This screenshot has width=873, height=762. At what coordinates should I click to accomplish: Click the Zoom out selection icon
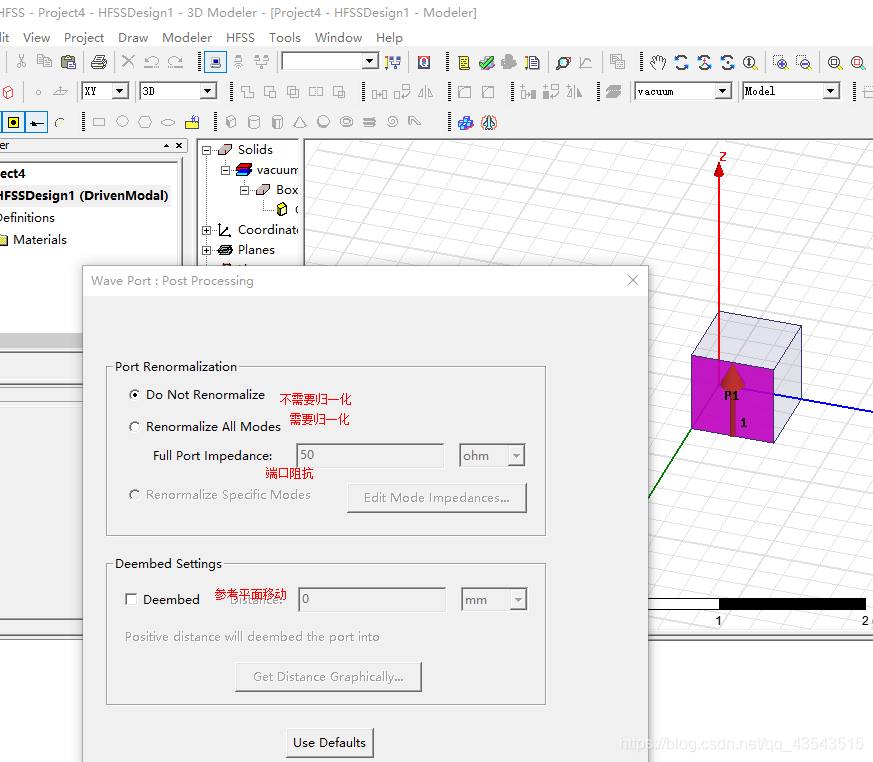[x=804, y=62]
